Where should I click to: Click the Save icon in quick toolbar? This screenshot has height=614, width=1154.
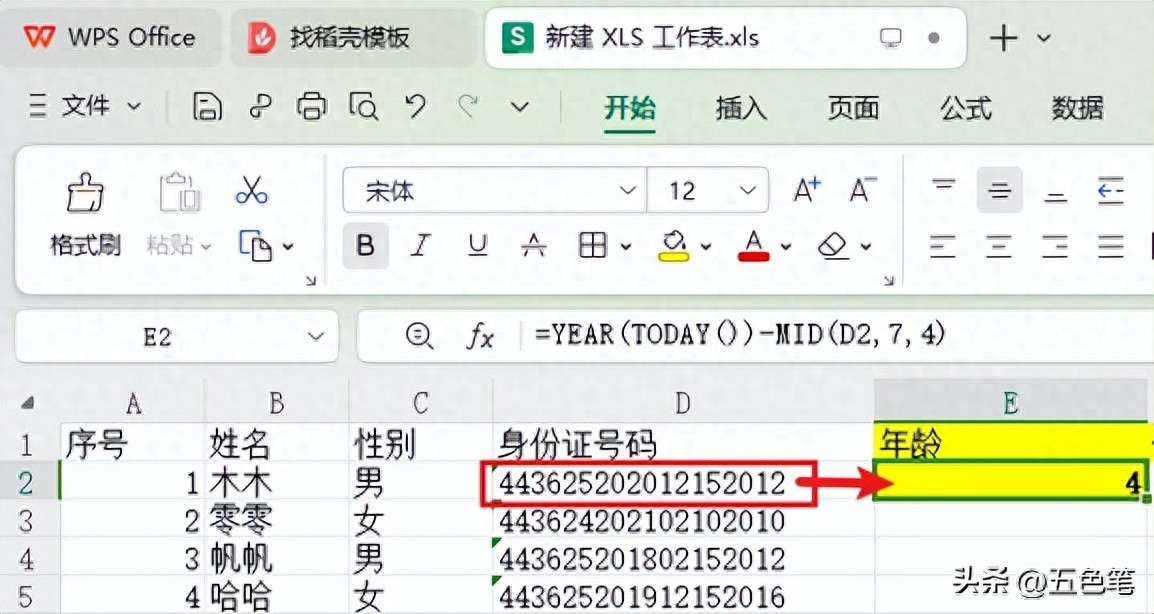pos(207,106)
